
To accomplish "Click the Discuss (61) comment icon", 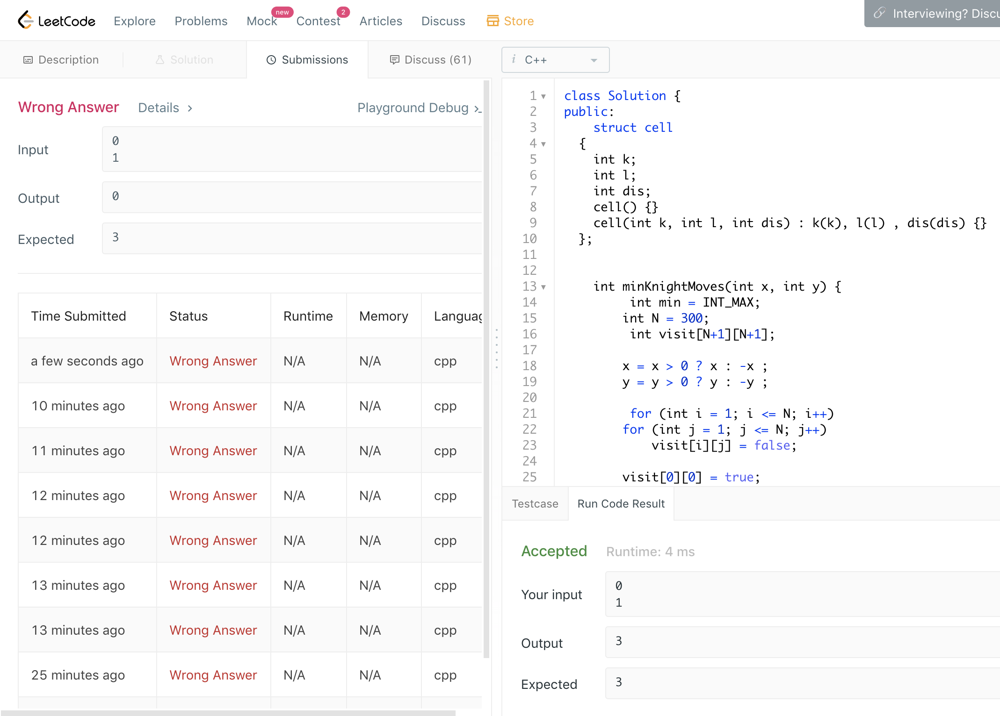I will 394,60.
